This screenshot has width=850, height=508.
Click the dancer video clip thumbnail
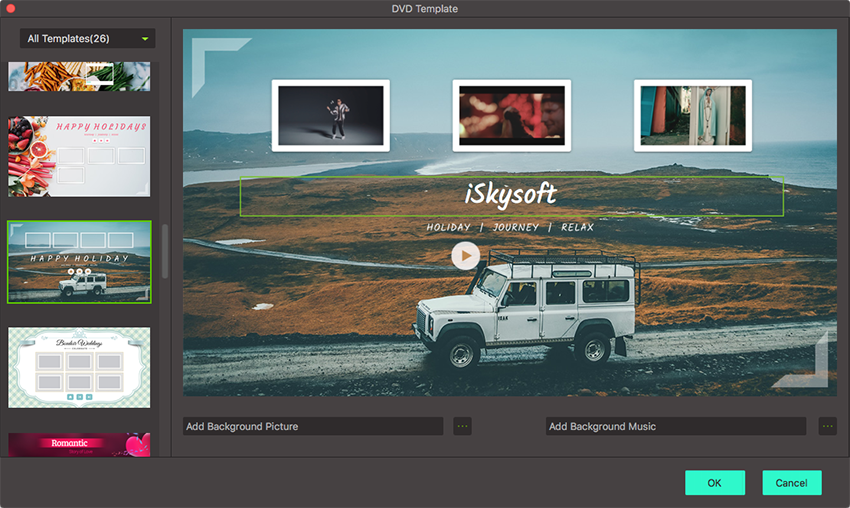click(x=331, y=115)
